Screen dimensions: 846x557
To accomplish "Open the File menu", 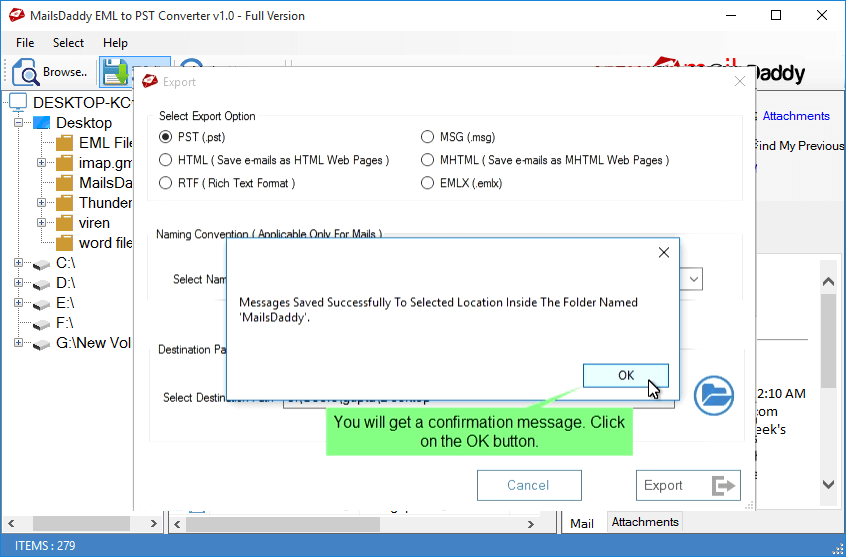I will click(x=25, y=43).
